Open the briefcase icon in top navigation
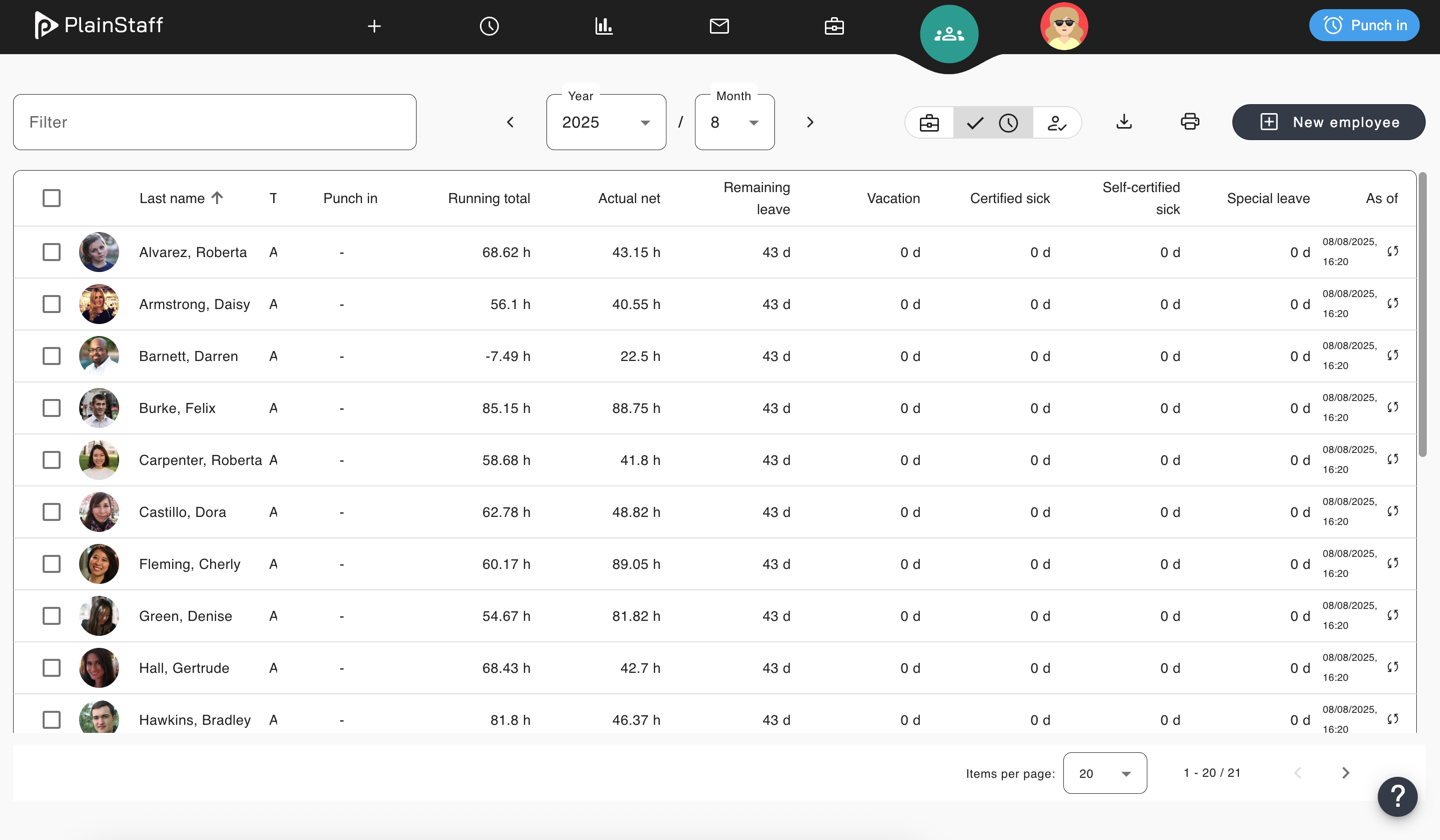1440x840 pixels. pos(834,27)
